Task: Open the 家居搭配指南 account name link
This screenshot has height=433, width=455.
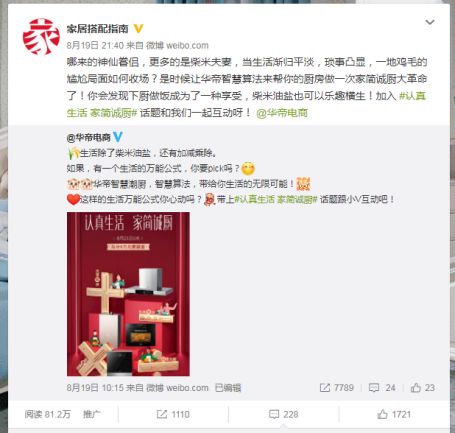Action: [x=97, y=29]
